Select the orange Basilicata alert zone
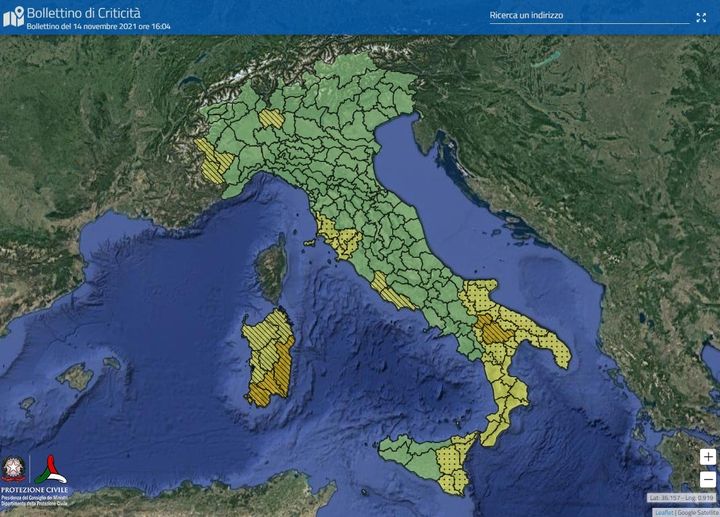The height and width of the screenshot is (517, 720). [x=494, y=329]
